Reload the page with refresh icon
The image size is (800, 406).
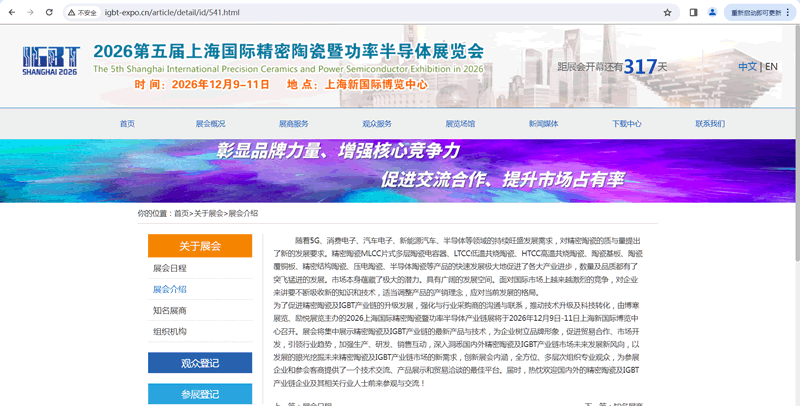50,13
